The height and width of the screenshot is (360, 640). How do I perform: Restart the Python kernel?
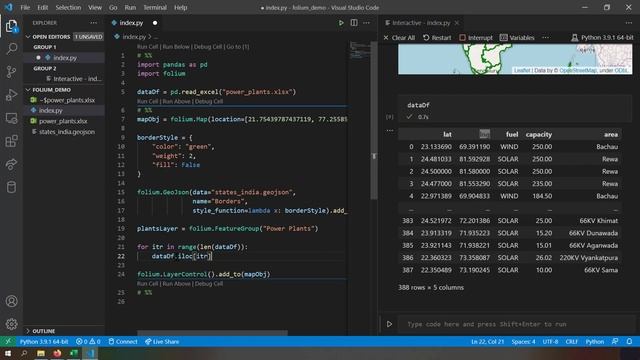point(437,38)
